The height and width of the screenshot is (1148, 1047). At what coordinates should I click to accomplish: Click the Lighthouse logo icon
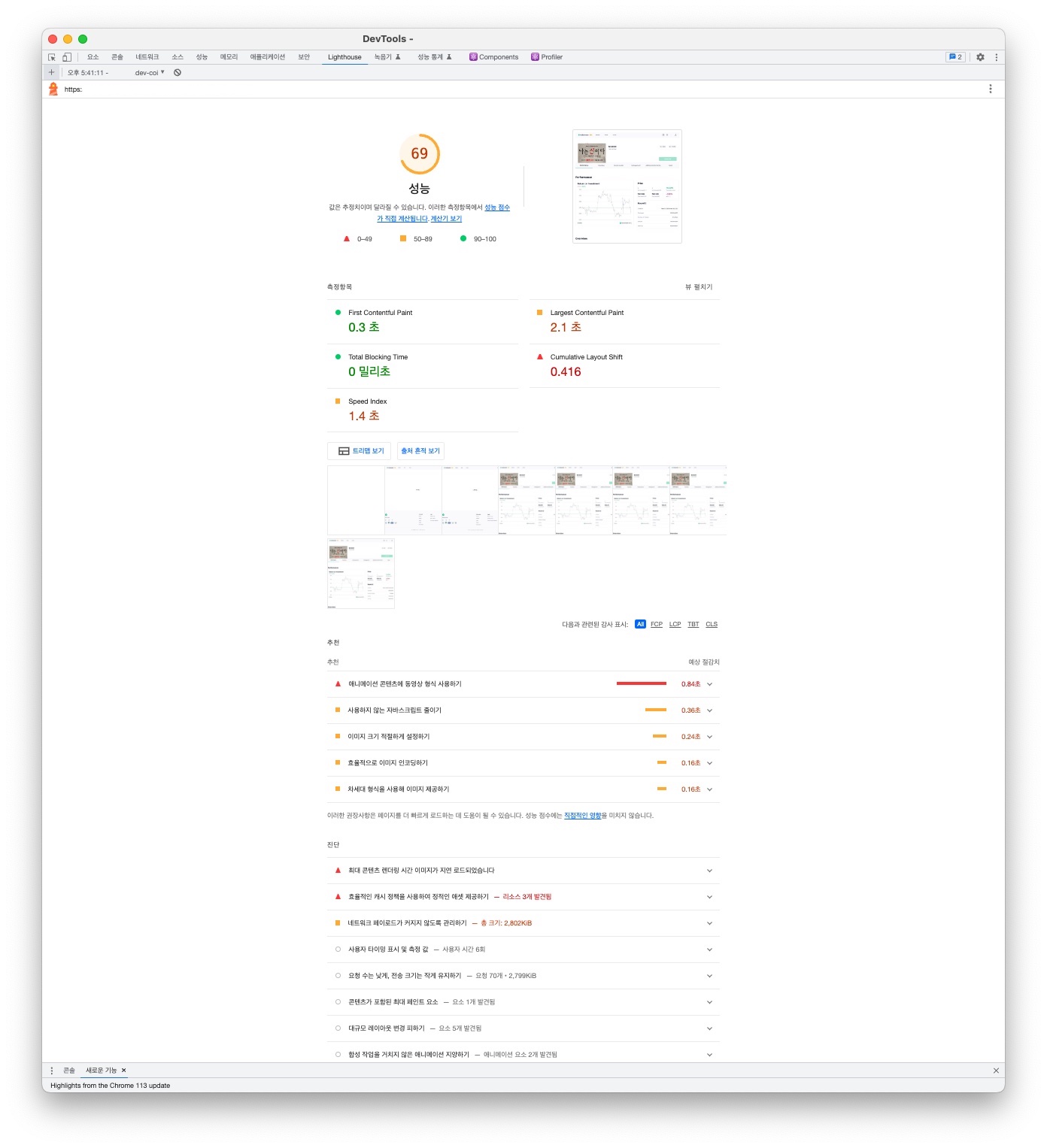pos(53,89)
